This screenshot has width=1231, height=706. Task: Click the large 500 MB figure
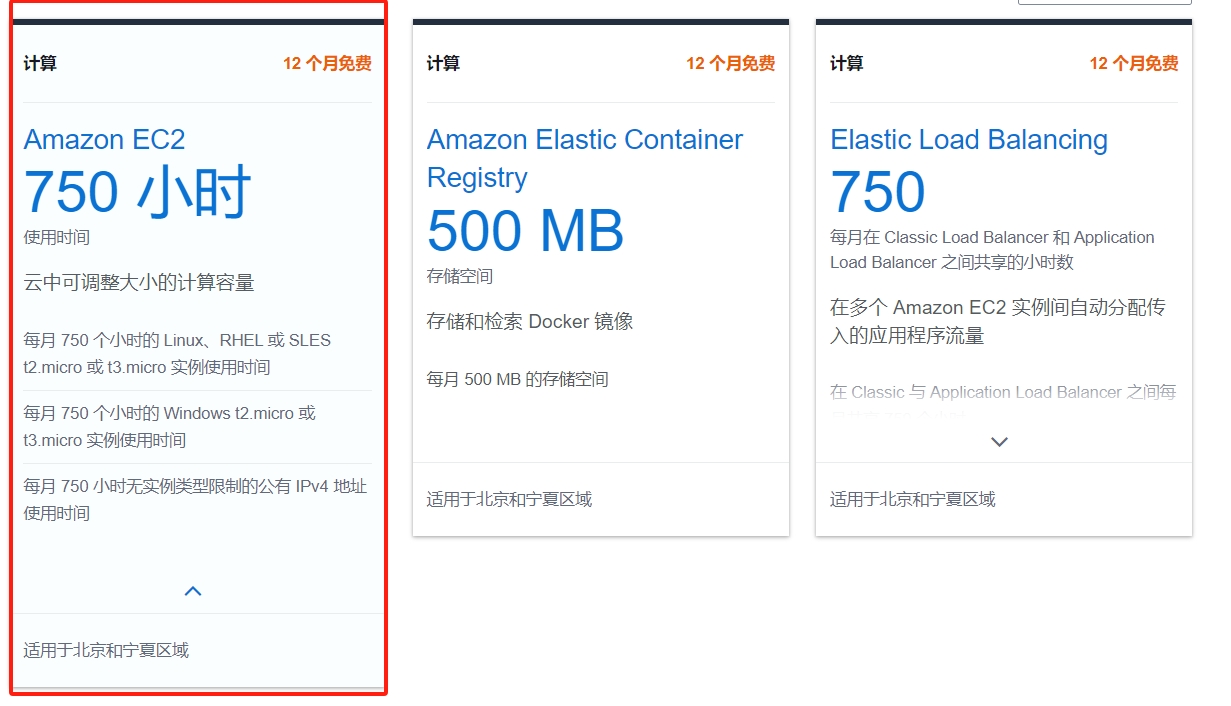click(525, 231)
